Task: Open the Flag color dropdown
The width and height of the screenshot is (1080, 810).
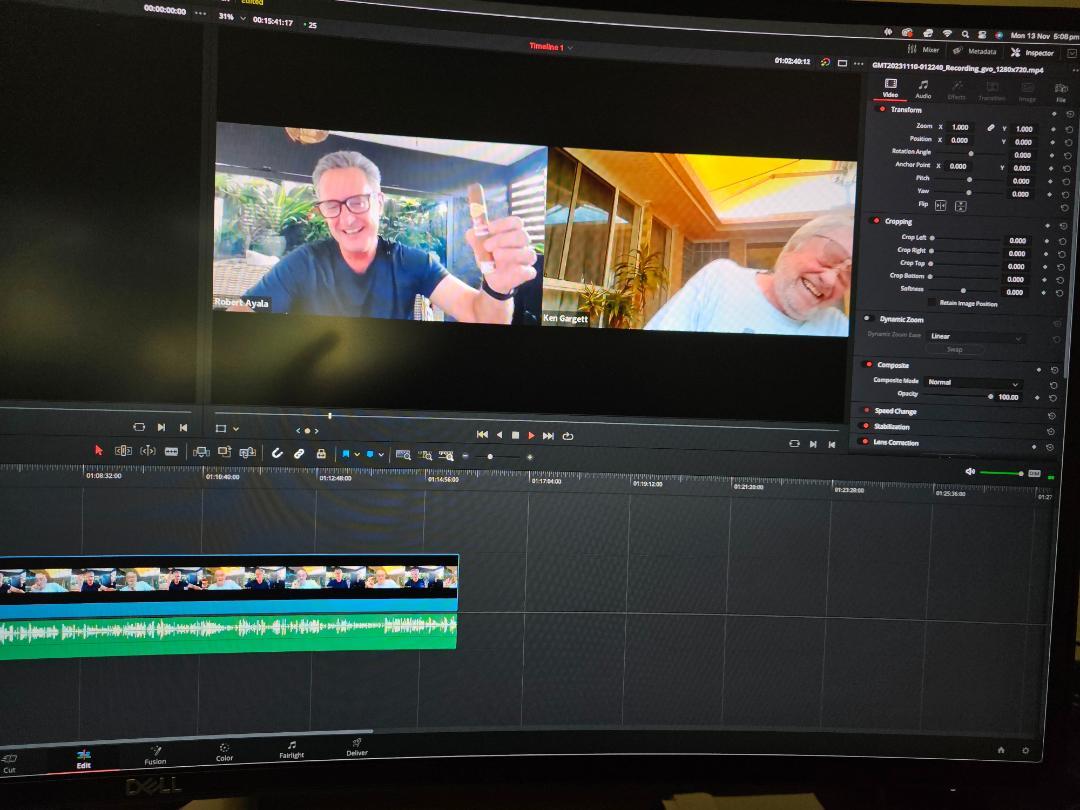Action: [x=357, y=455]
